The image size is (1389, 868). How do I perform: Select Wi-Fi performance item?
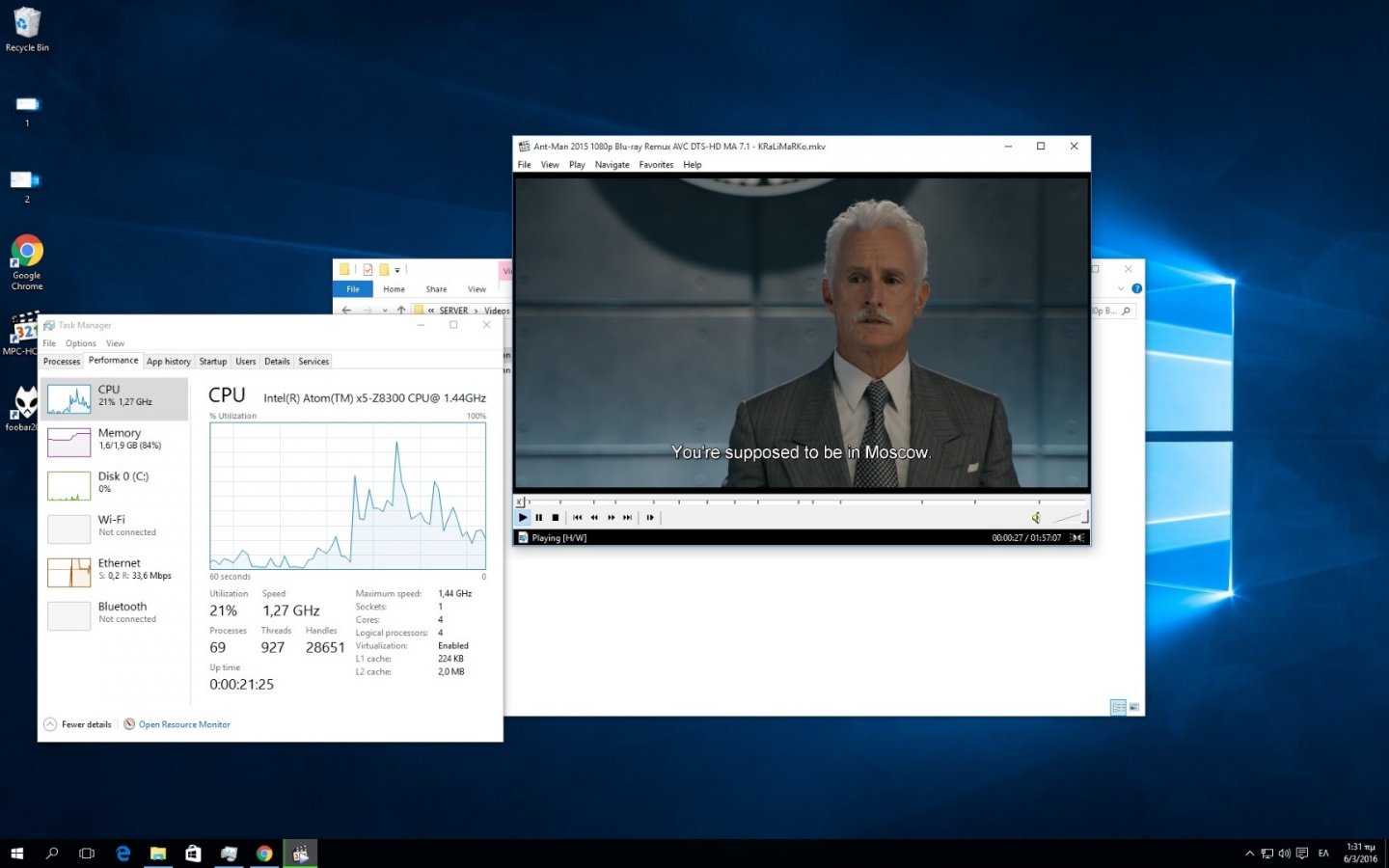115,529
